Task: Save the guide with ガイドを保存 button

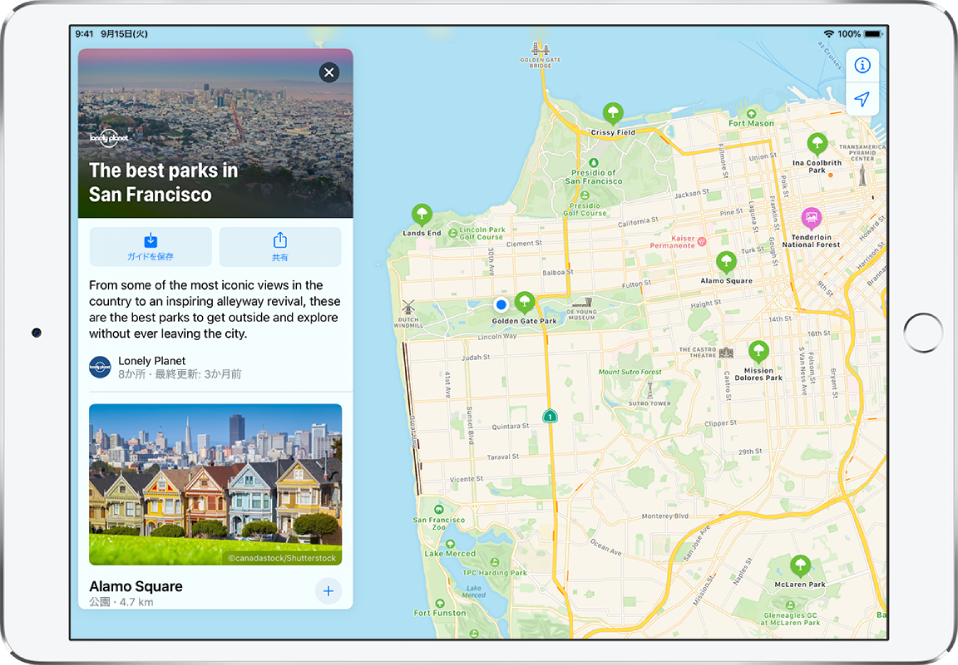Action: [150, 247]
